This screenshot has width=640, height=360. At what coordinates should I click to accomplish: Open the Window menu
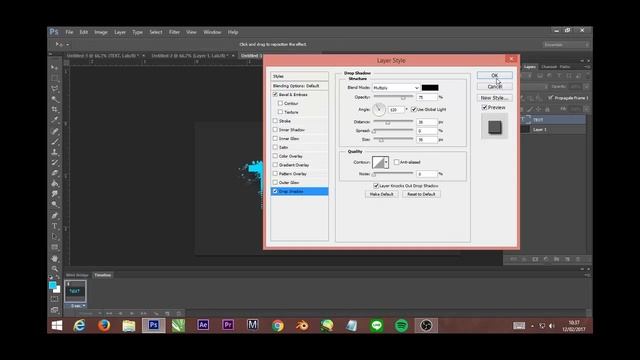pos(212,32)
